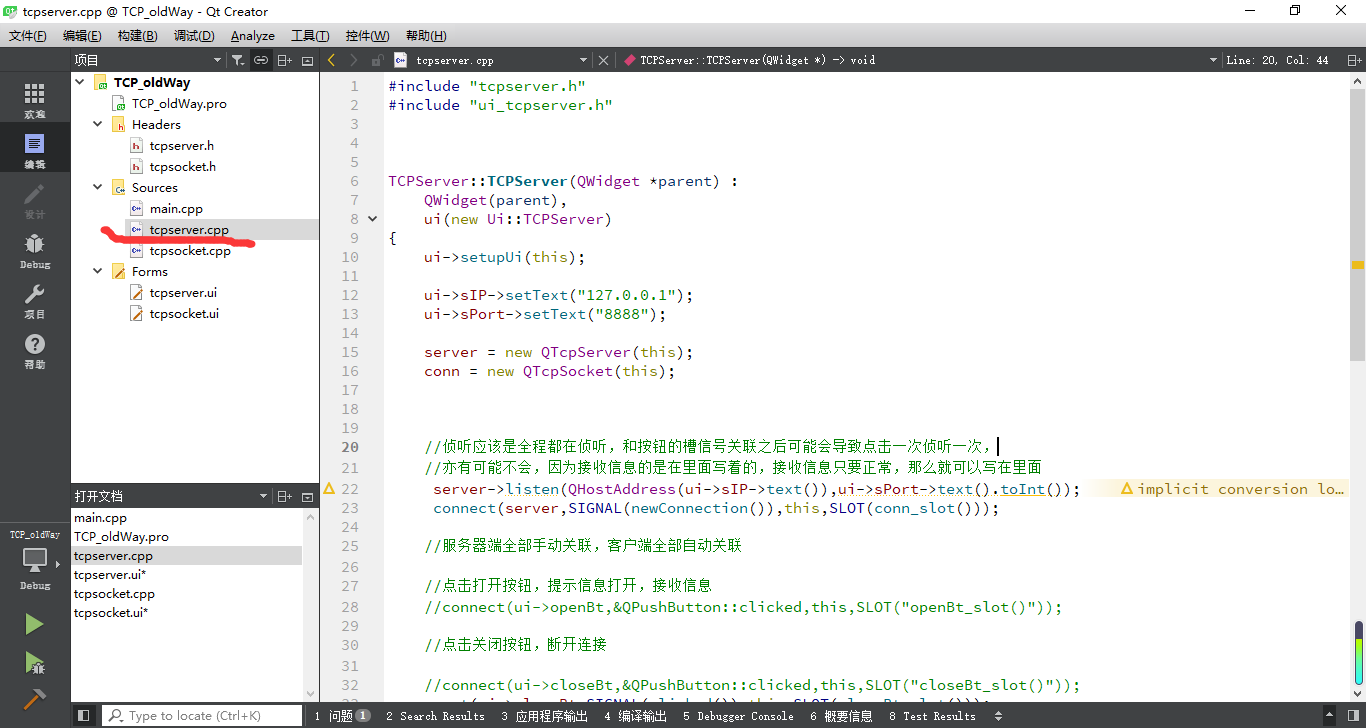Toggle the file read-only lock icon
Screen dimensions: 1366x728
click(377, 60)
